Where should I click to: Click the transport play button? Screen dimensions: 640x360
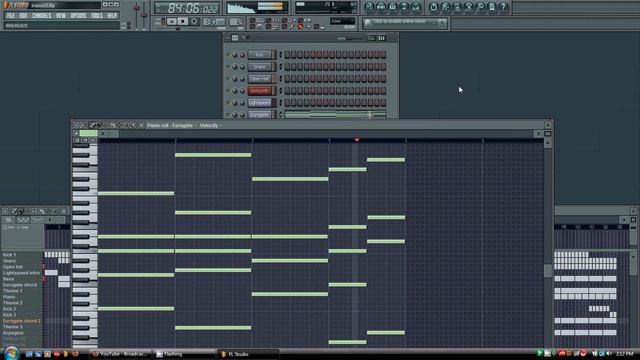[x=172, y=22]
